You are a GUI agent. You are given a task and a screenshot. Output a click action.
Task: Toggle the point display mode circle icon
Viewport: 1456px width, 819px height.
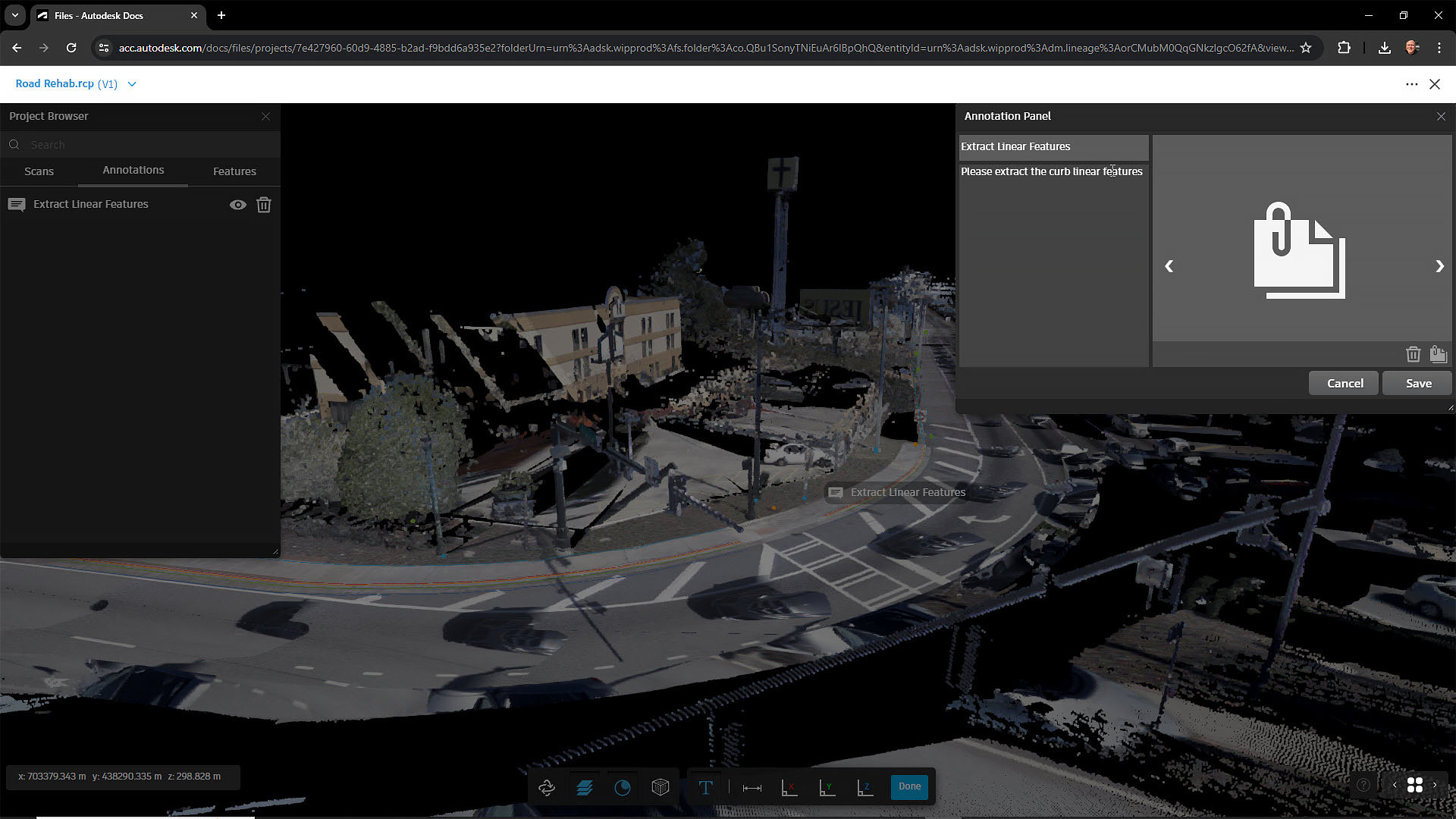click(x=623, y=787)
